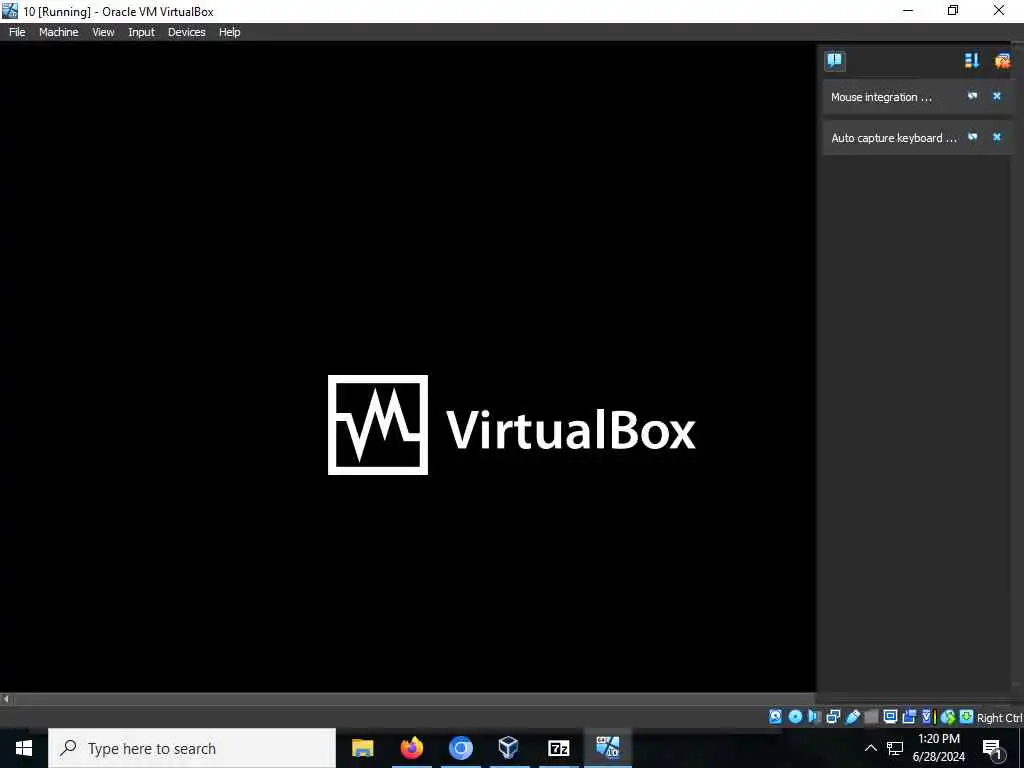Click the horizontal scrollbar track of VM view
The height and width of the screenshot is (768, 1024).
point(414,699)
